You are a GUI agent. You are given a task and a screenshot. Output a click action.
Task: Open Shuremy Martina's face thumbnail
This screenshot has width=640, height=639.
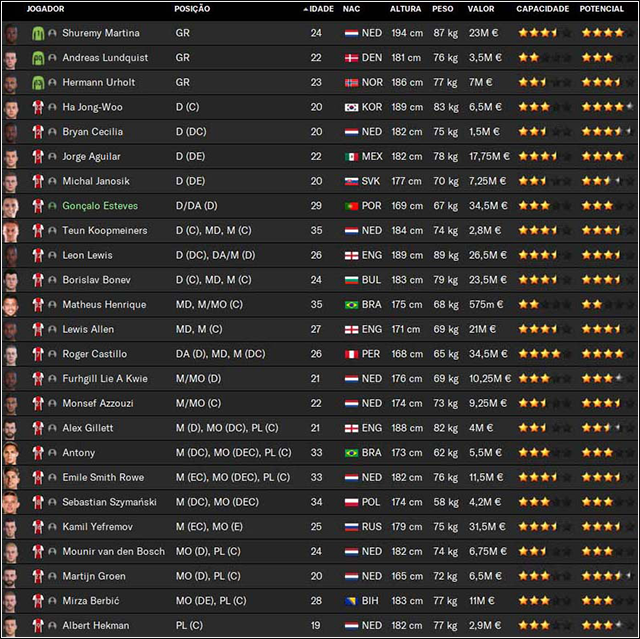11,34
